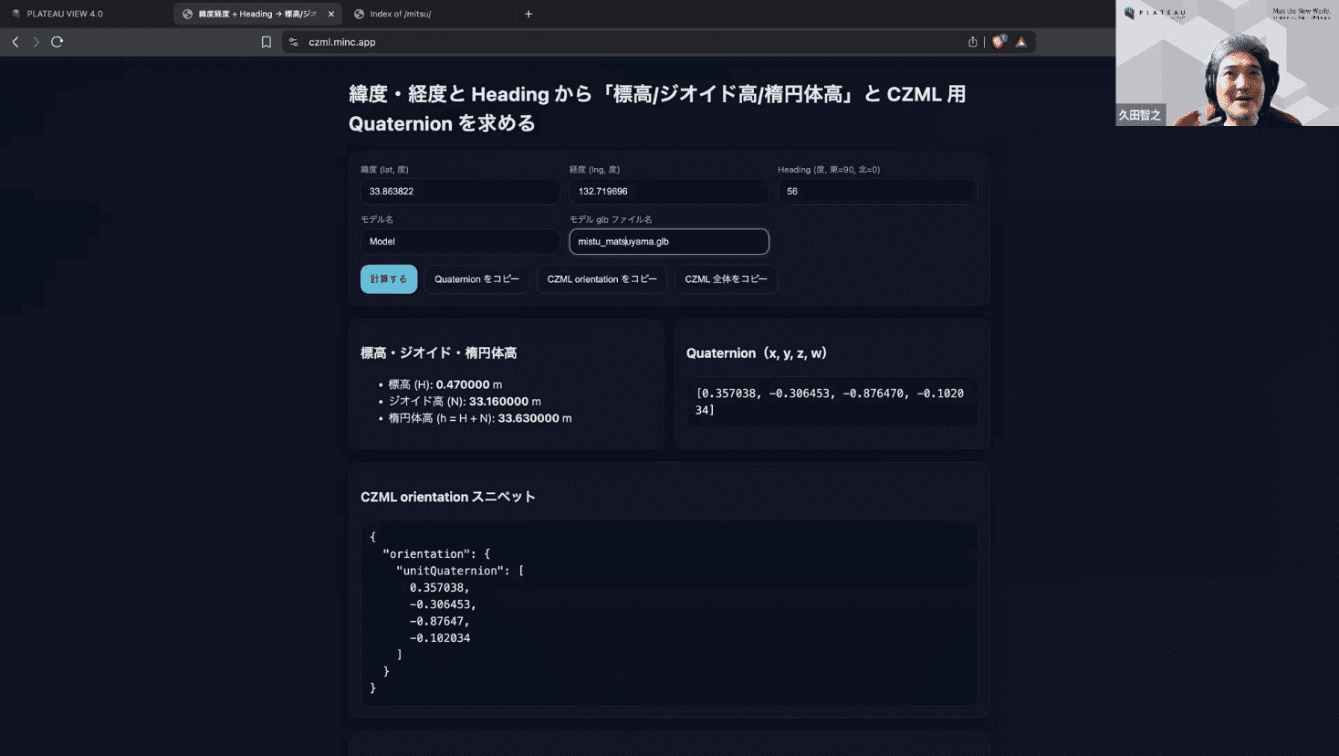
Task: Click the browser forward arrow
Action: (x=36, y=42)
